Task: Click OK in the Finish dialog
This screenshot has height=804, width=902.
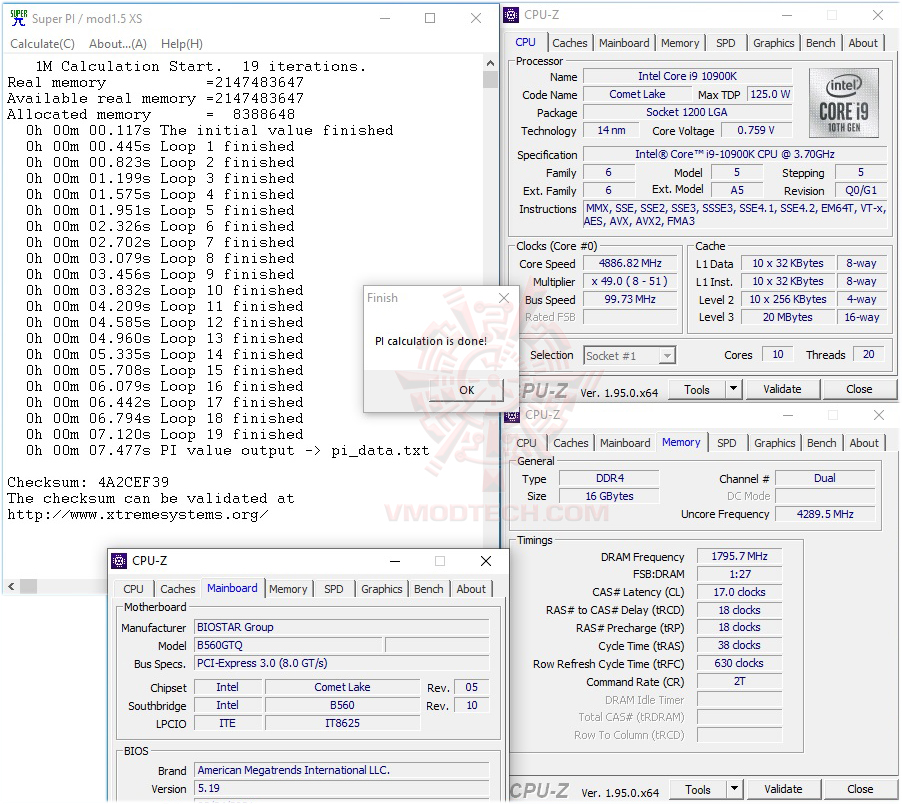Action: (467, 390)
